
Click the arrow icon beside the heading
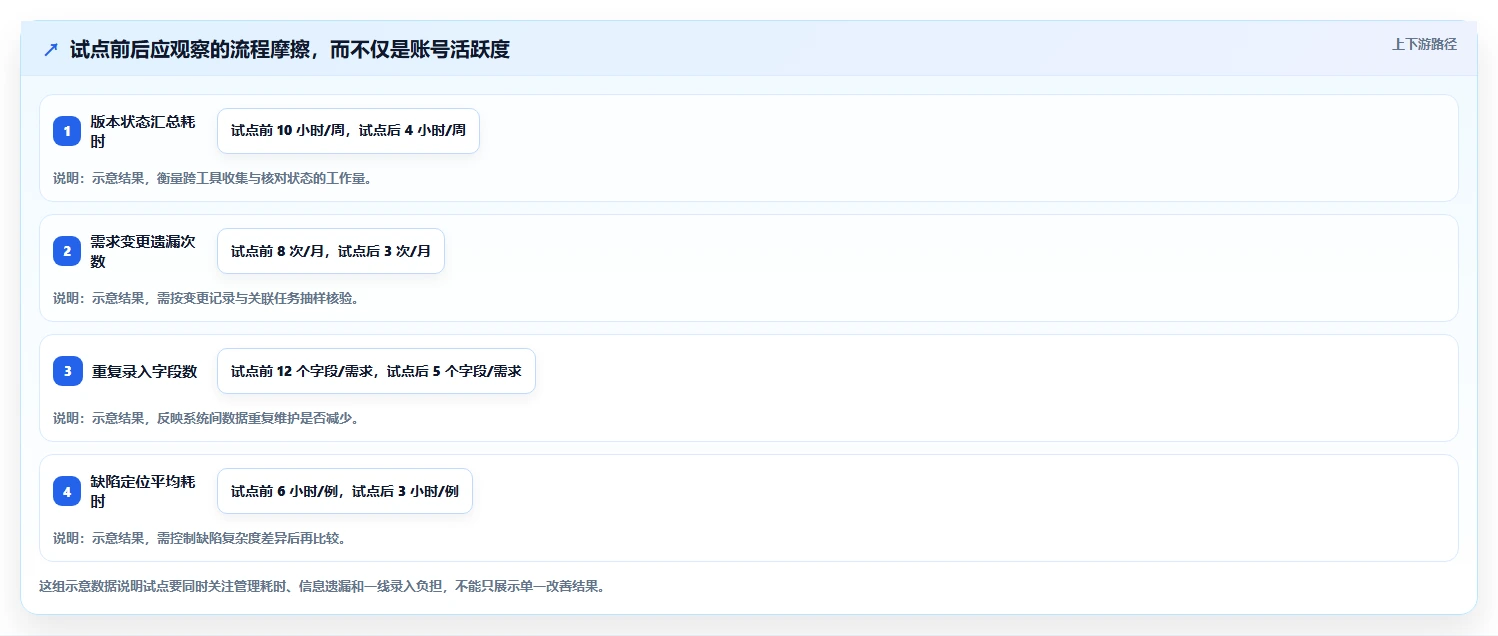coord(51,50)
